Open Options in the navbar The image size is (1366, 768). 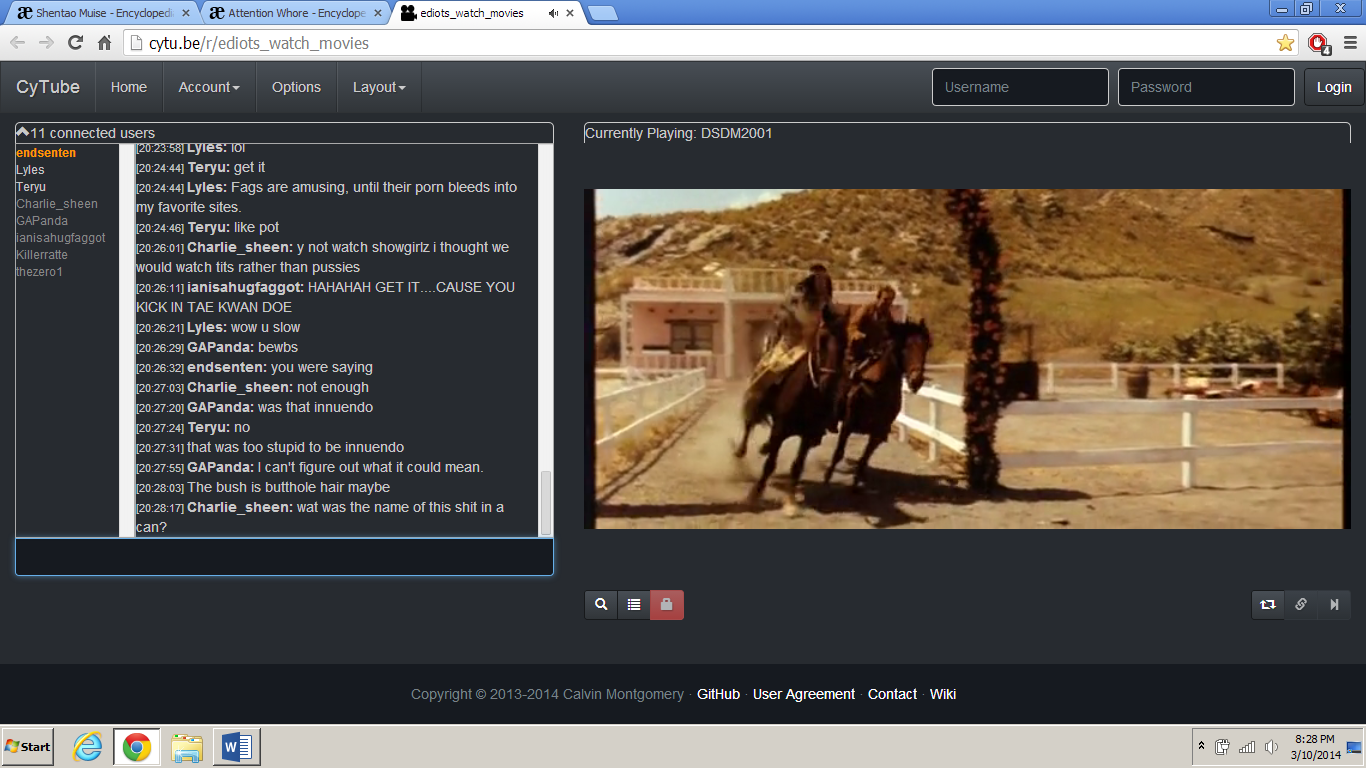point(296,87)
